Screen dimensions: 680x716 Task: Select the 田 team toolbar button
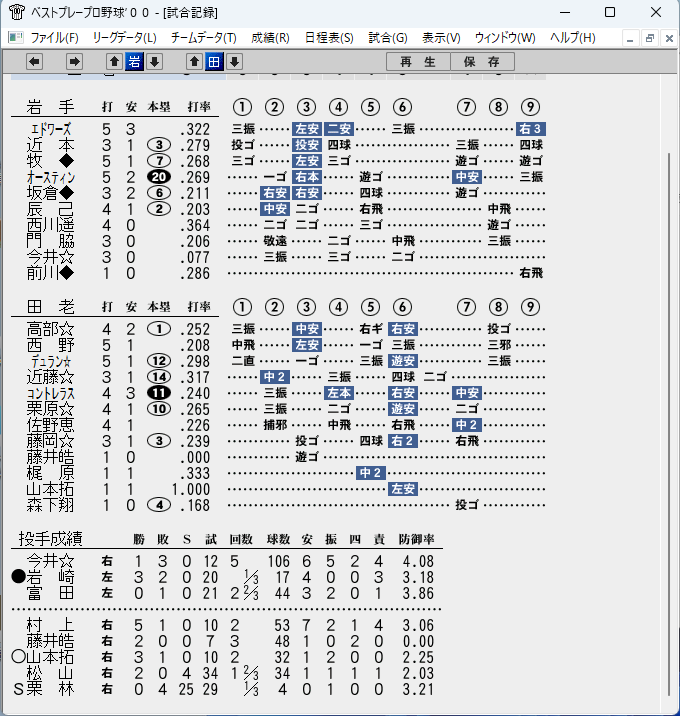point(214,62)
